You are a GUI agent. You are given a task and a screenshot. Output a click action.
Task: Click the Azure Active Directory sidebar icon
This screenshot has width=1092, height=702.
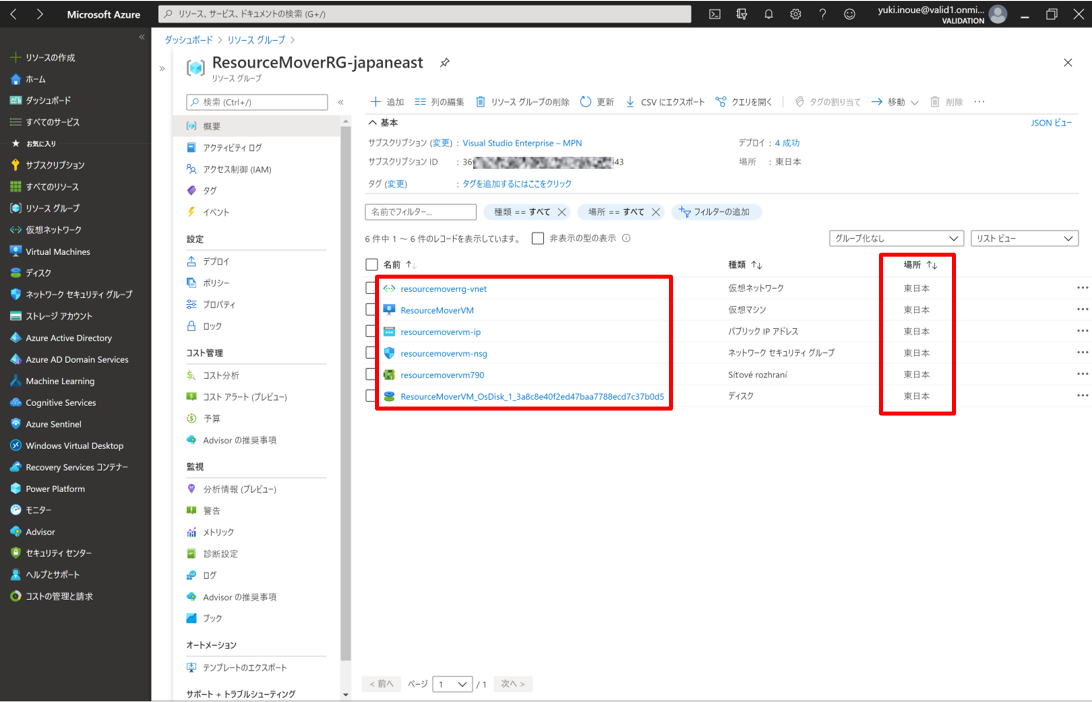point(16,338)
